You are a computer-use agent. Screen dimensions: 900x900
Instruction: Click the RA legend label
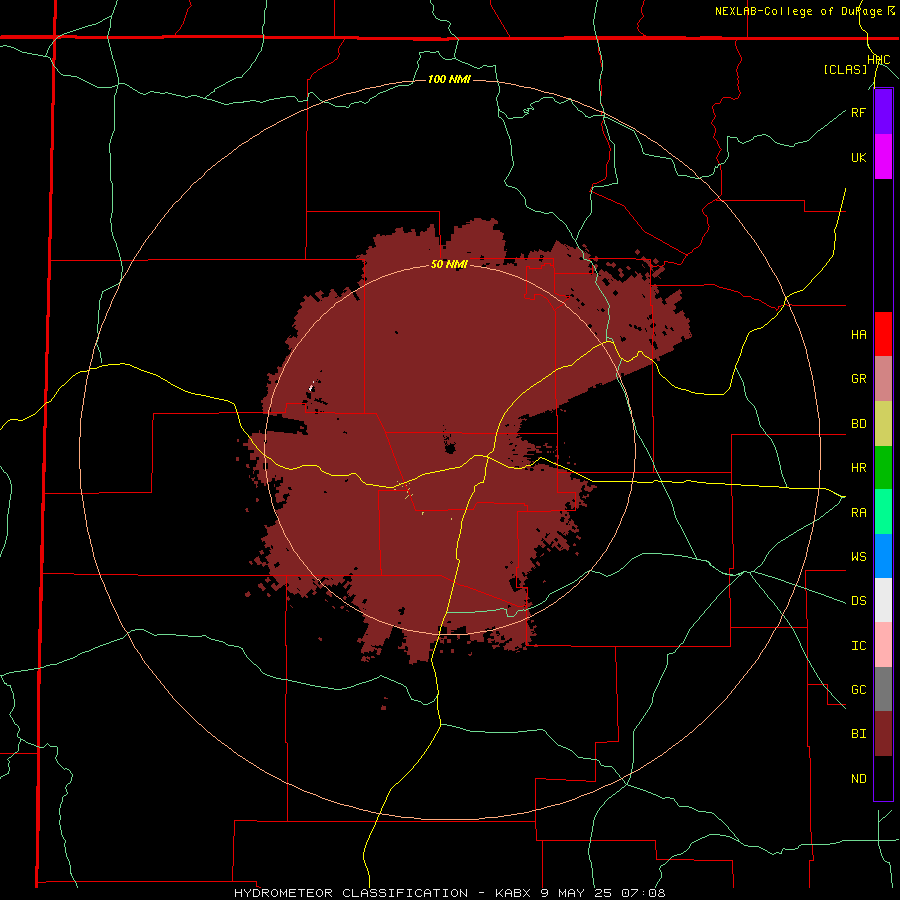click(858, 513)
